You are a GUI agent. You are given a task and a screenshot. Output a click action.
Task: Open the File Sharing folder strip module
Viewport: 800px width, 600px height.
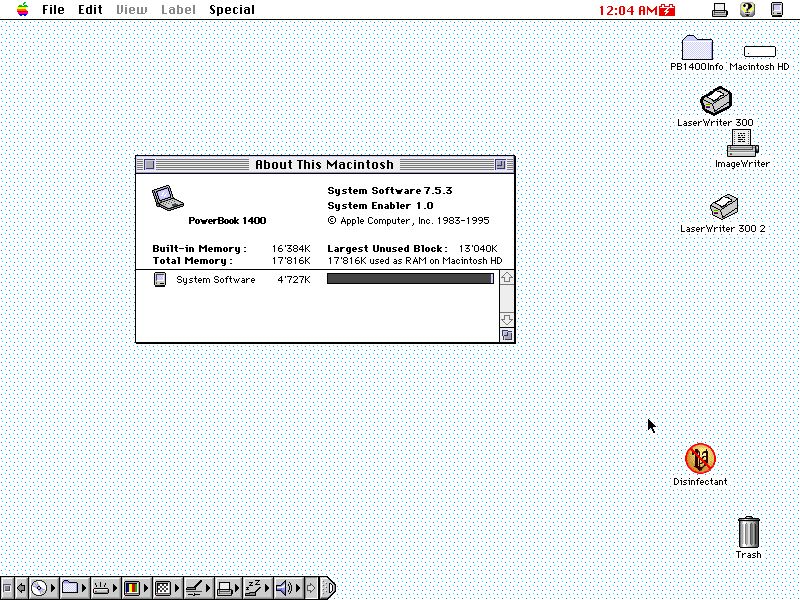click(74, 588)
